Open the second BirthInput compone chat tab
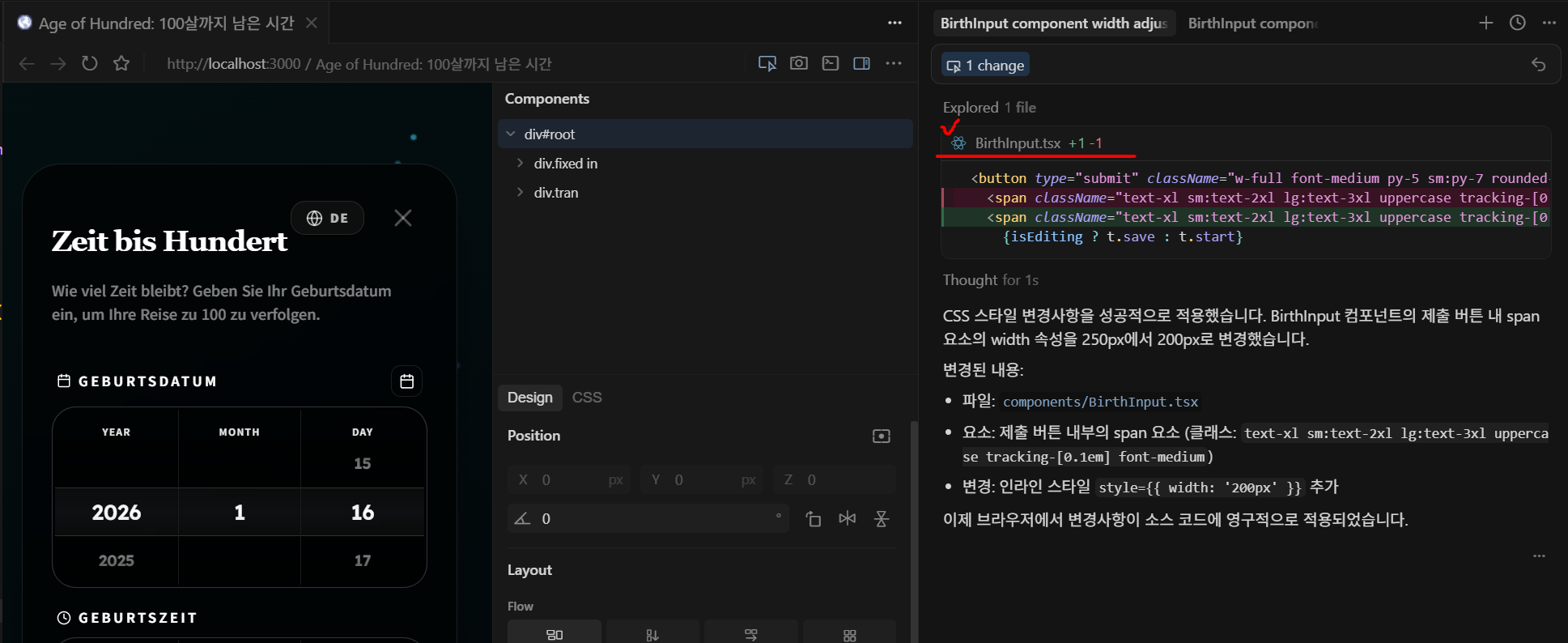 click(x=1253, y=23)
